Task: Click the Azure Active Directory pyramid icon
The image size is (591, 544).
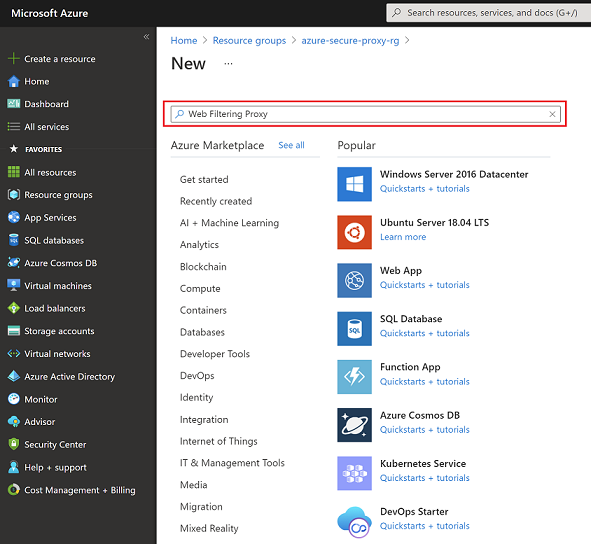Action: (14, 376)
